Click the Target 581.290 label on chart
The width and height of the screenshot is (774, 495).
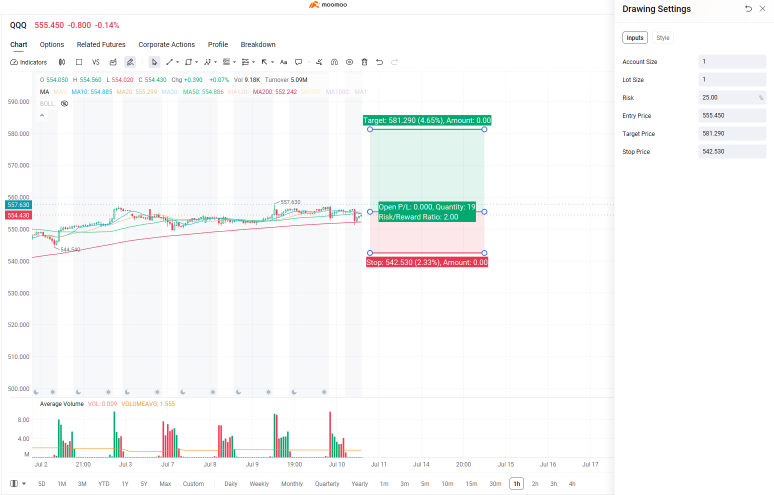tap(427, 120)
